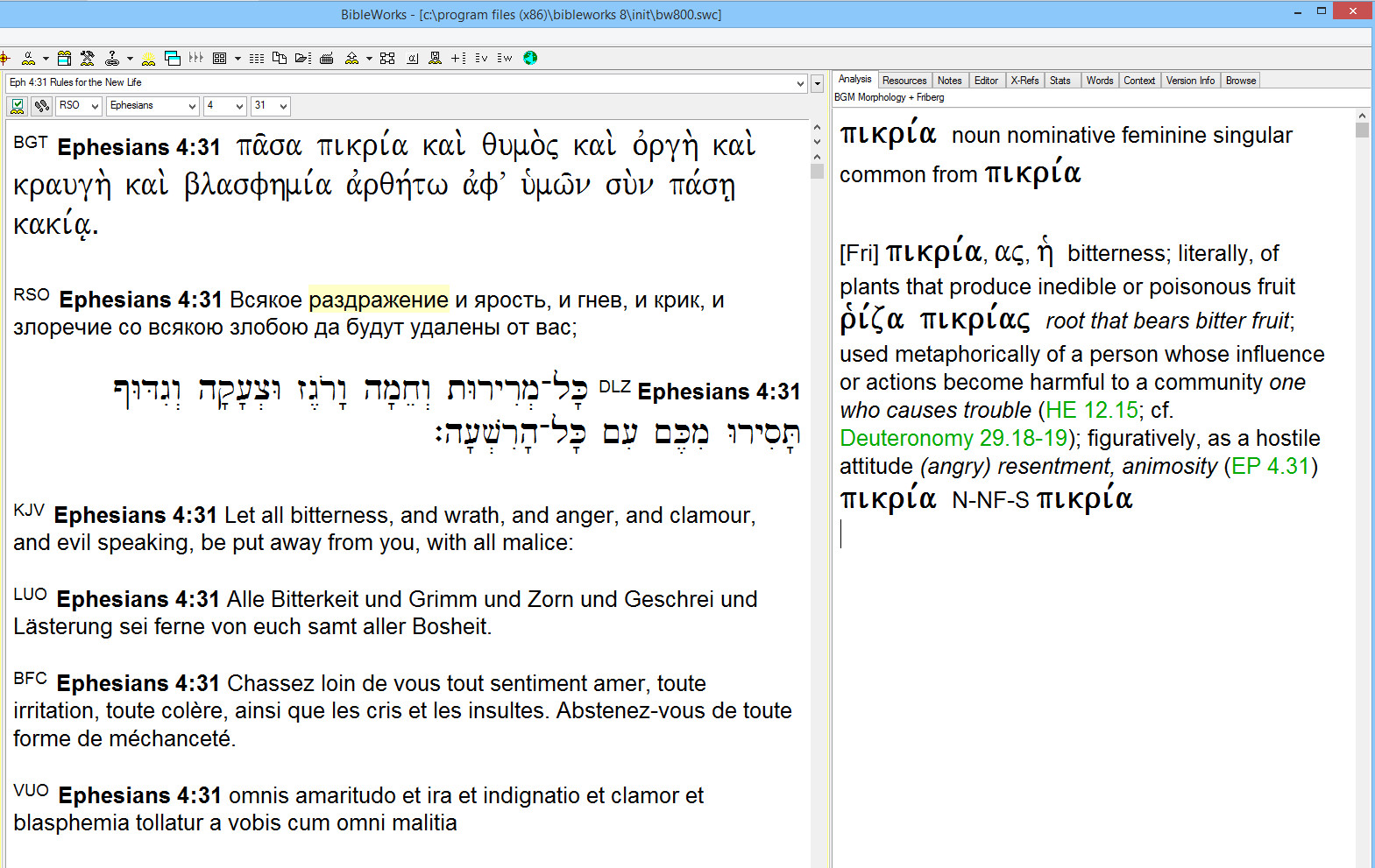Click the up-arrow people icon
The image size is (1375, 868).
coord(351,58)
